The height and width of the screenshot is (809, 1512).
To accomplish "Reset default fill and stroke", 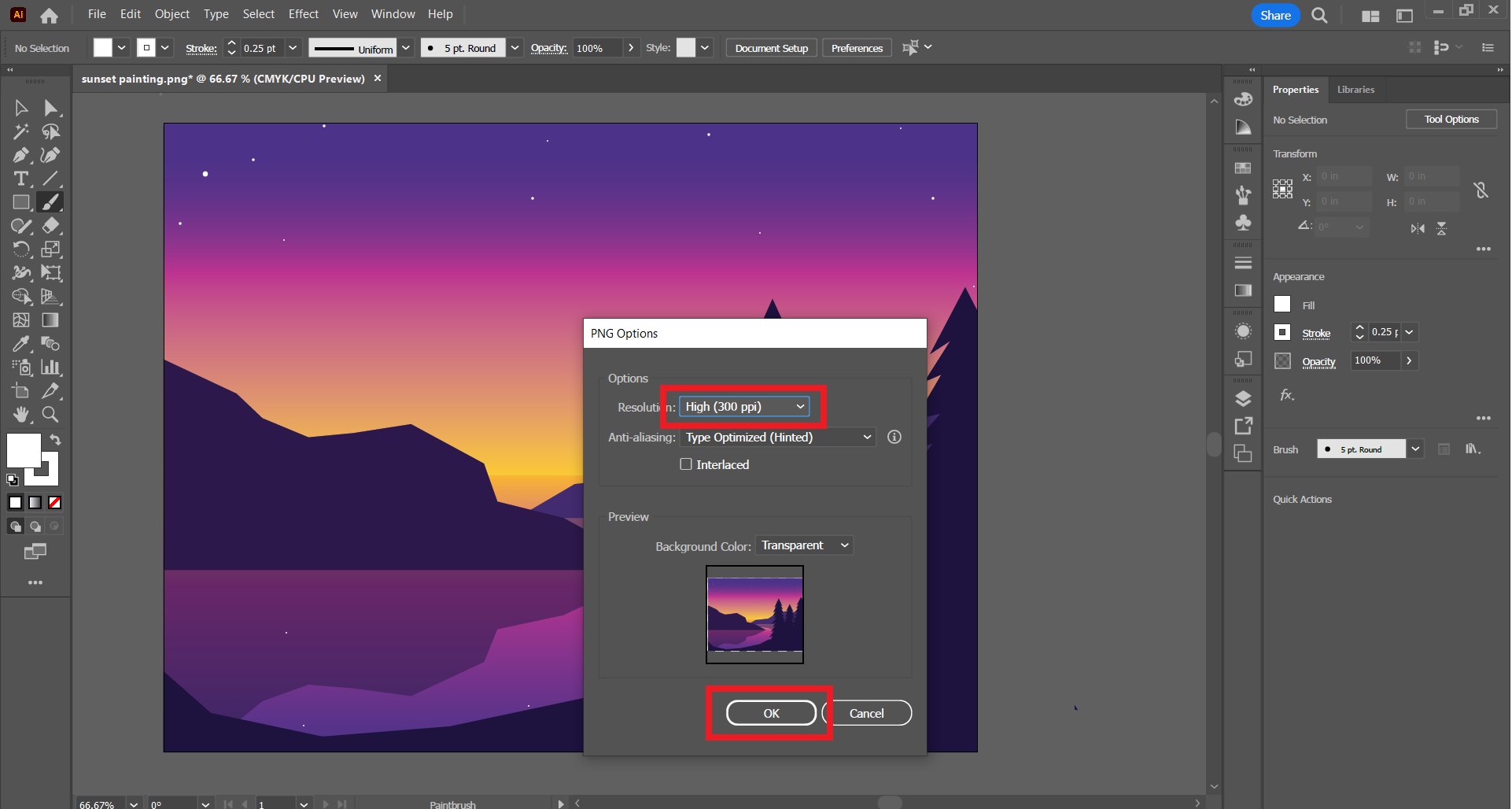I will coord(13,479).
